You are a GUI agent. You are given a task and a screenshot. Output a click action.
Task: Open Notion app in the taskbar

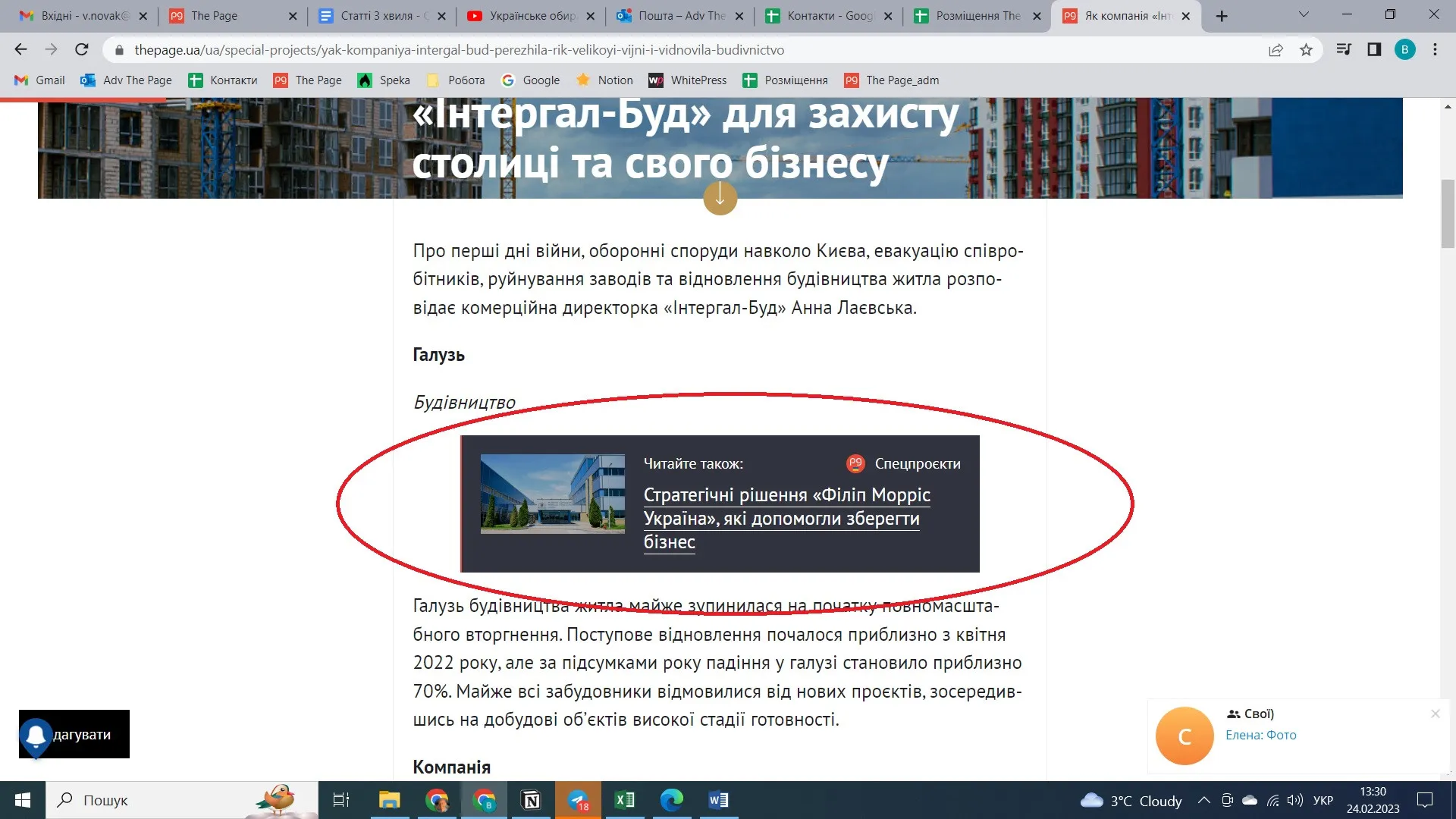tap(532, 800)
